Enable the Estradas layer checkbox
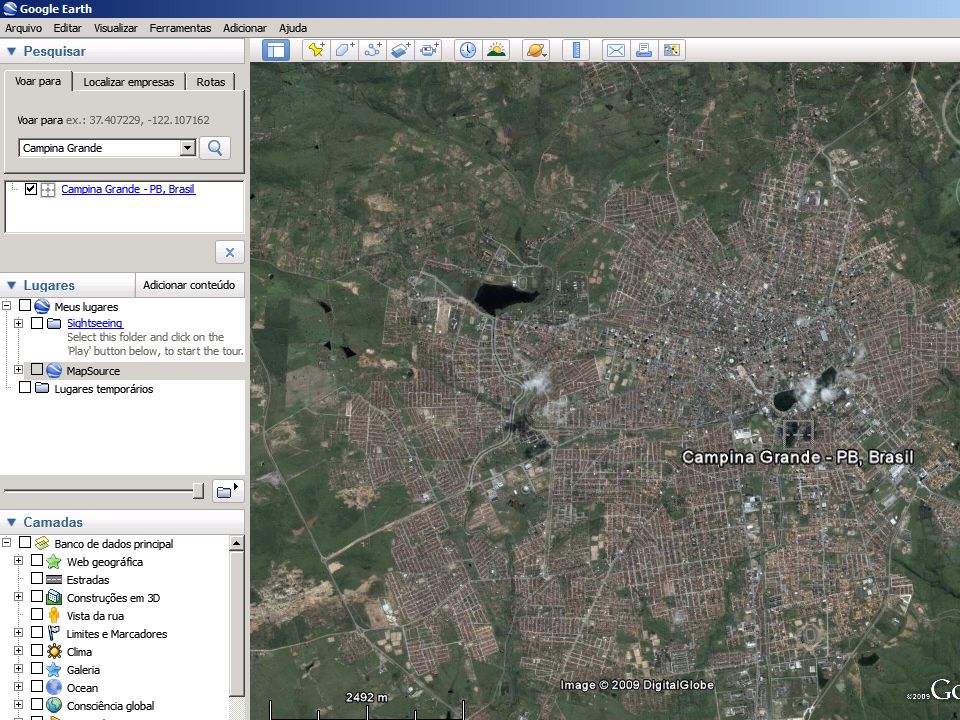Viewport: 960px width, 720px height. point(37,578)
